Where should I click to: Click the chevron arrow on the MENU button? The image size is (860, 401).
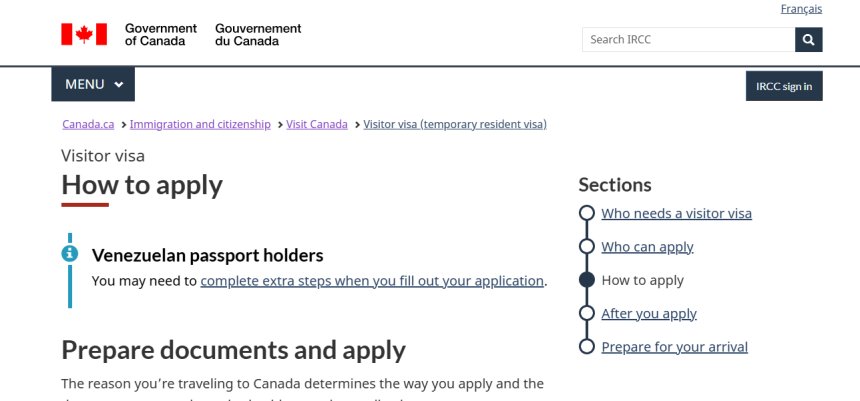tap(119, 85)
